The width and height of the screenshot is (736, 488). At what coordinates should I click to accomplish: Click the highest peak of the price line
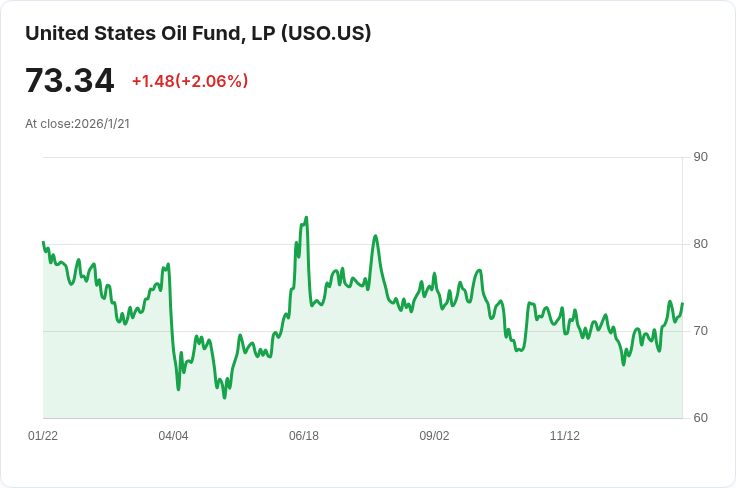pos(306,217)
